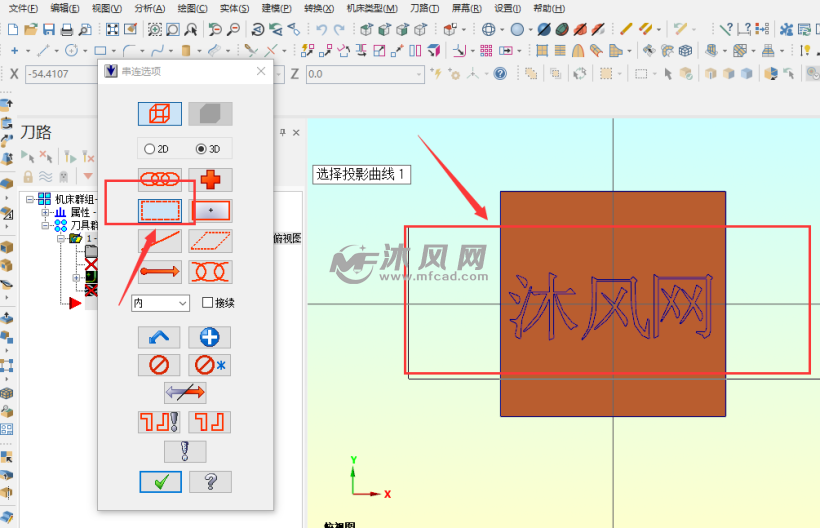820x528 pixels.
Task: Choose the point selection method (red plus)
Action: pos(210,180)
